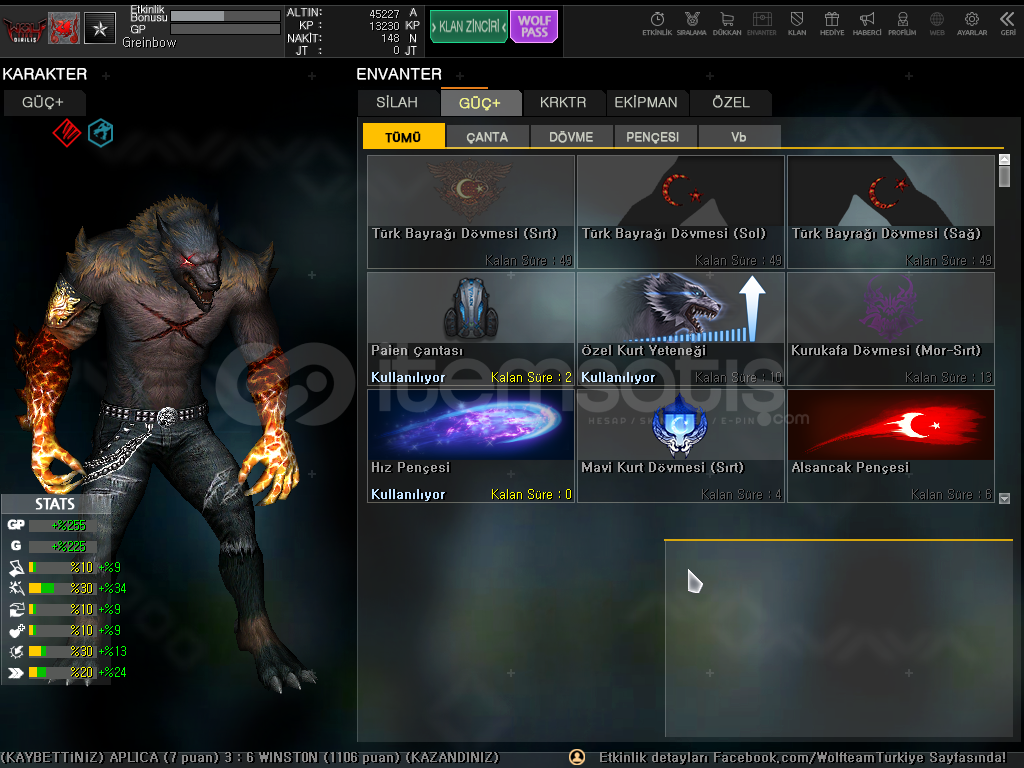Open the Wolf Pass purple button

534,27
